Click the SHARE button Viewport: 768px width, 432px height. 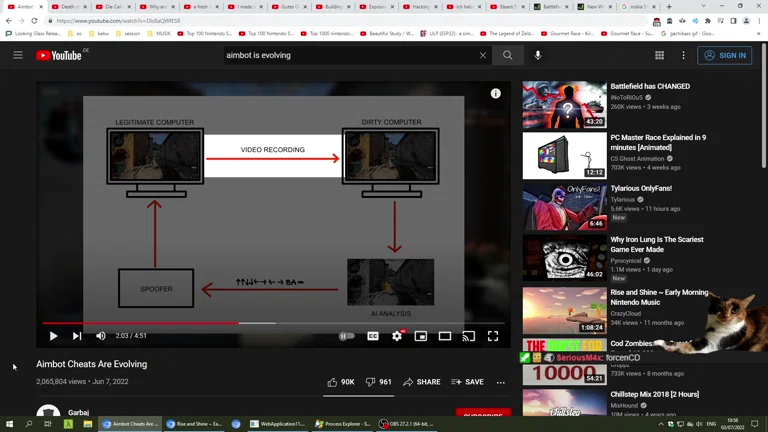pyautogui.click(x=421, y=382)
